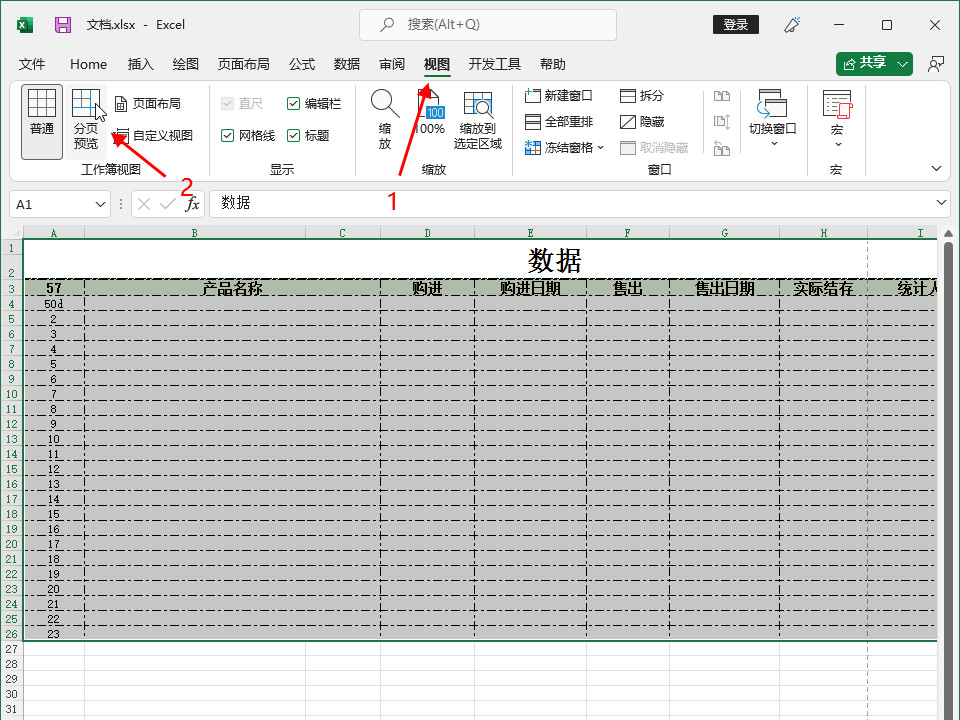Toggle the 网格线 gridlines checkbox

[x=228, y=136]
